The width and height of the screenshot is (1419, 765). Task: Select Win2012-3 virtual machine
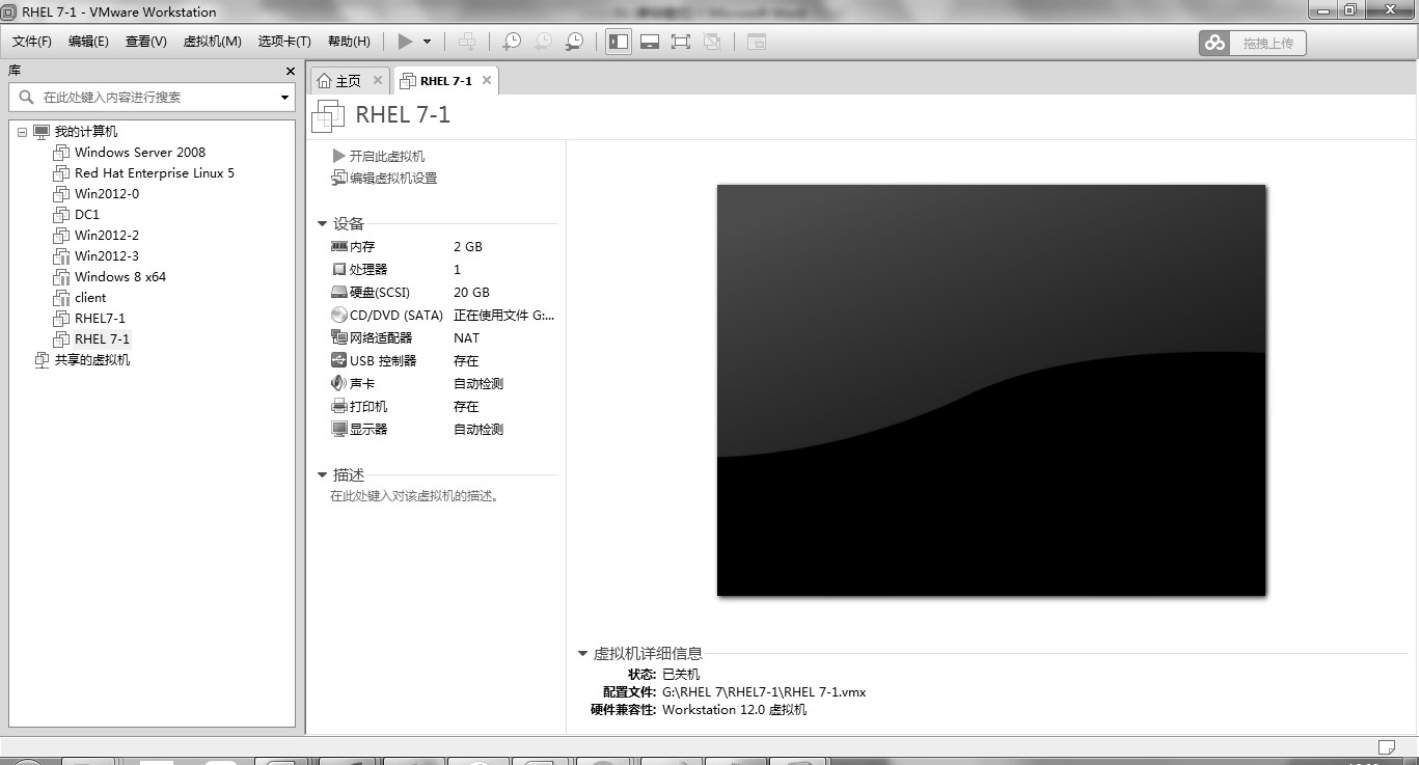(106, 256)
